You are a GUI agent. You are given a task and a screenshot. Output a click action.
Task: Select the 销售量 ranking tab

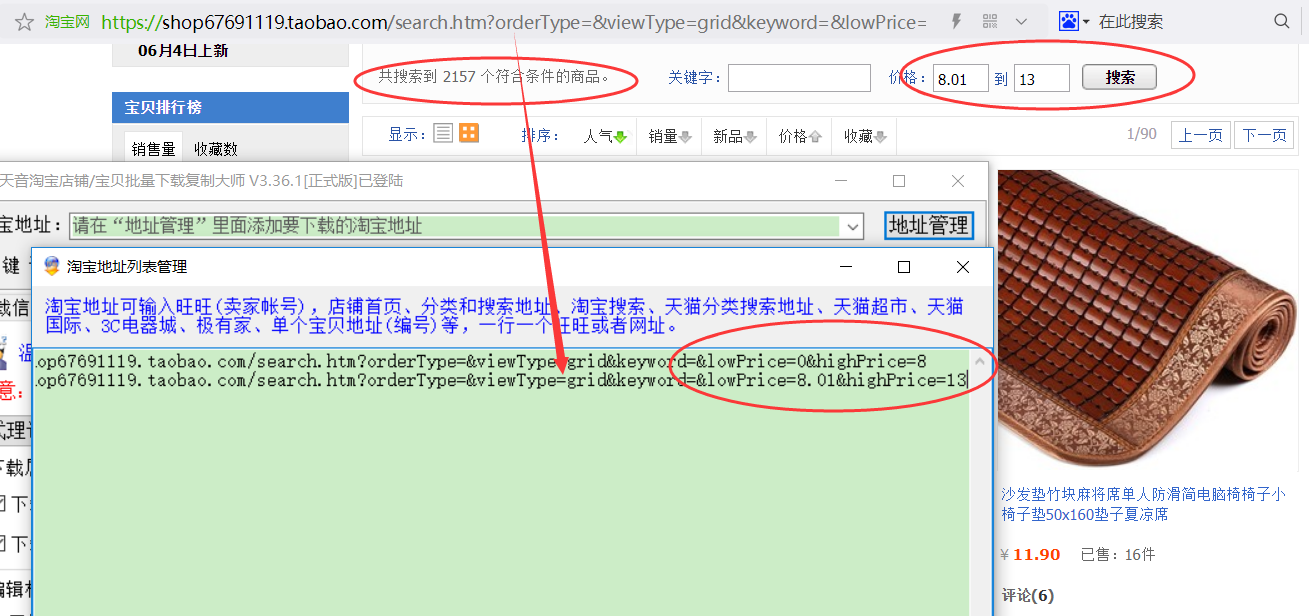[x=154, y=149]
